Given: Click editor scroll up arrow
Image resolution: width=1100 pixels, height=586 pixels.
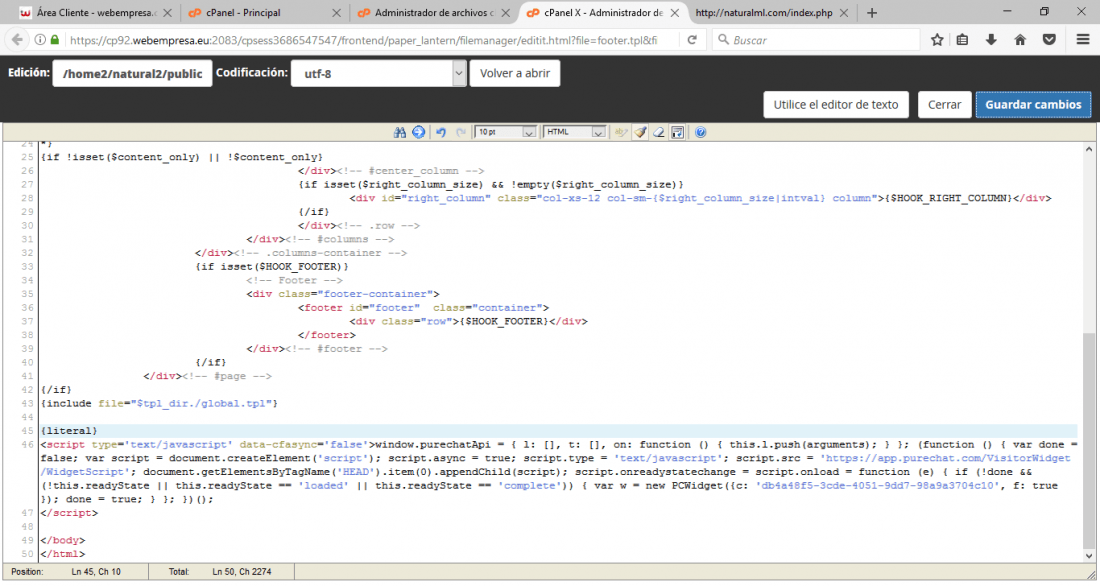Looking at the screenshot, I should pyautogui.click(x=1088, y=149).
